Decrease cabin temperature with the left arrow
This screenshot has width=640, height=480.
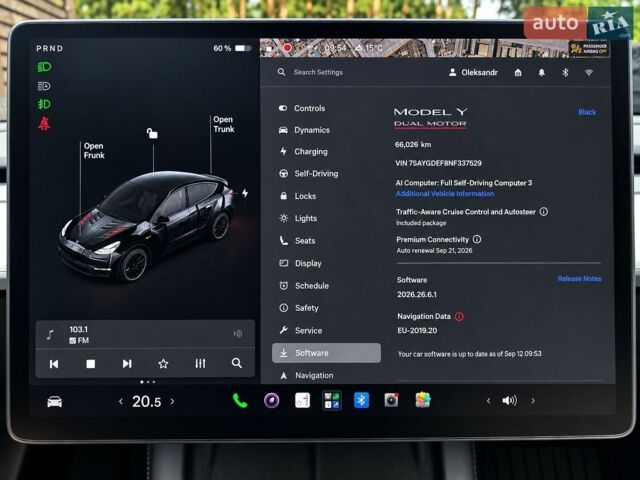121,402
